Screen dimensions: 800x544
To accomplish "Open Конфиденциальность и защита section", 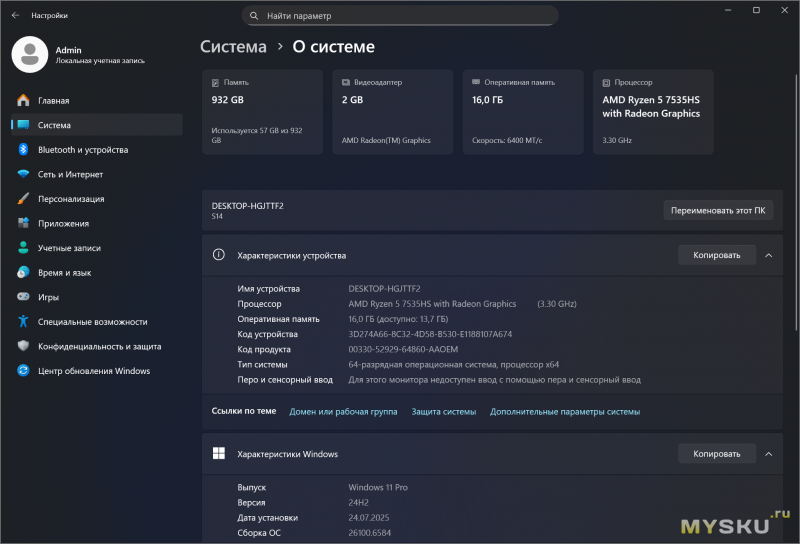I will (97, 346).
